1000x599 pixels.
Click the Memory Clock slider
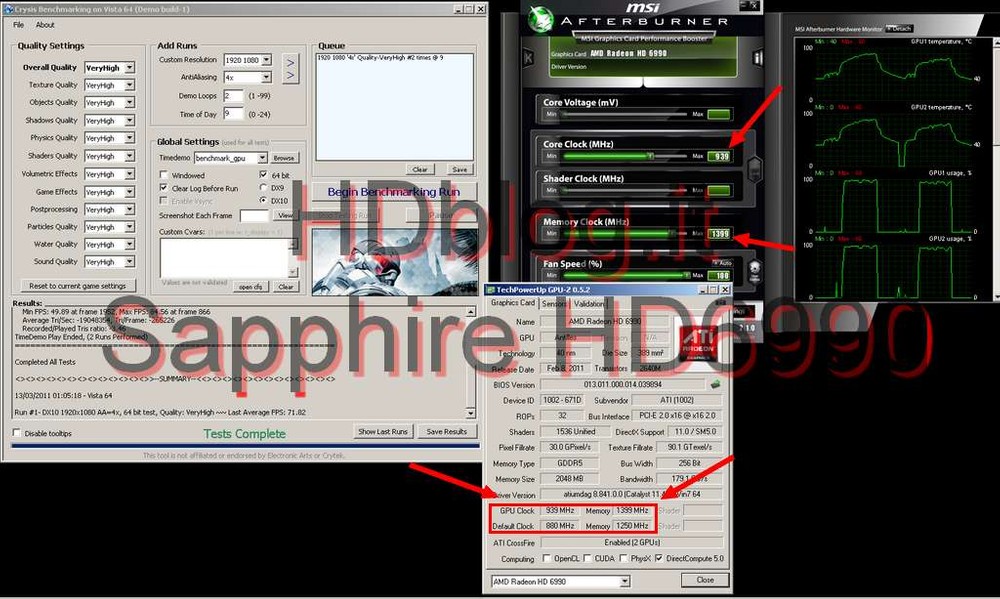click(x=624, y=233)
